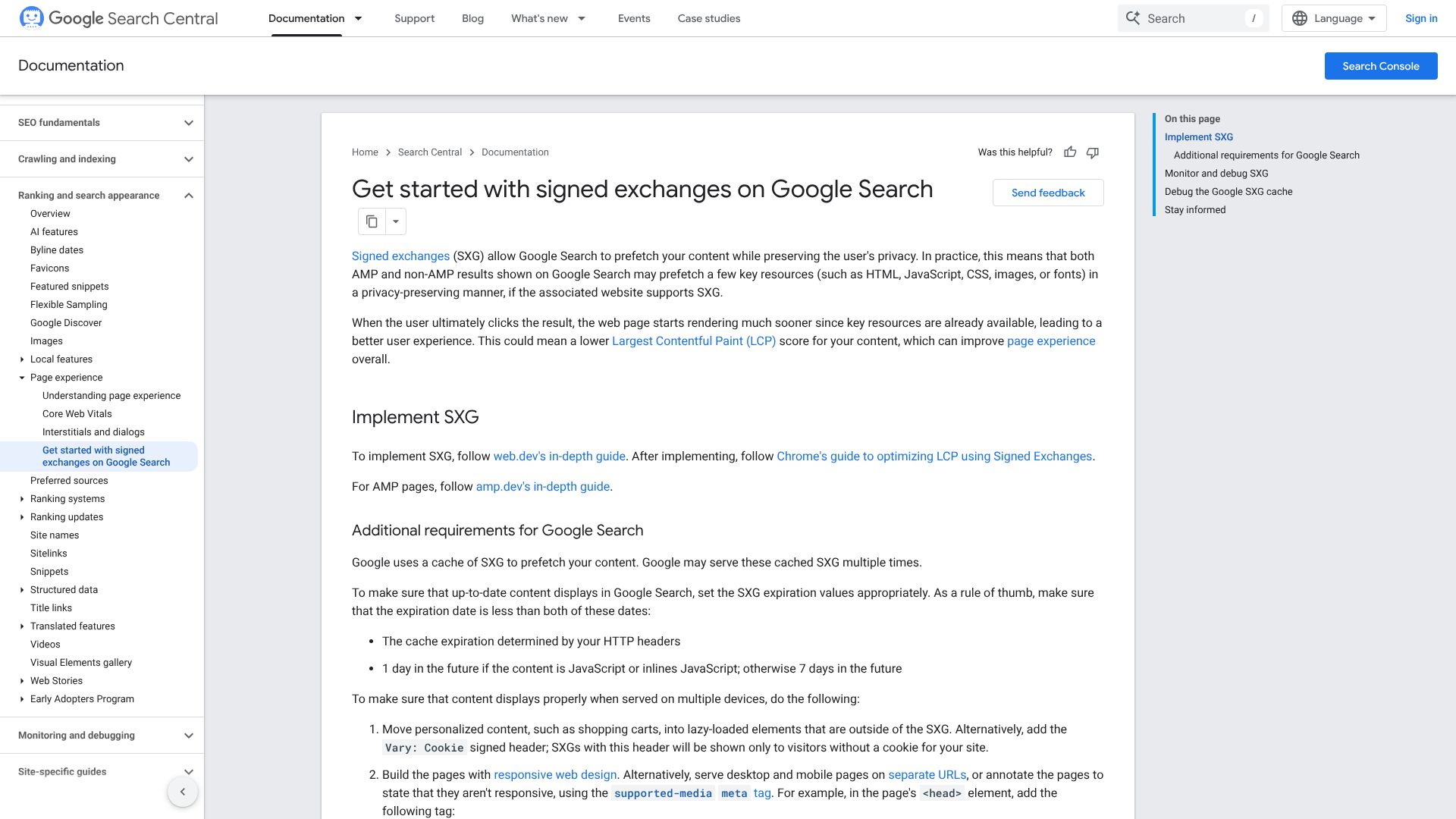This screenshot has width=1456, height=819.
Task: Open the Documentation menu dropdown arrow
Action: 359,18
